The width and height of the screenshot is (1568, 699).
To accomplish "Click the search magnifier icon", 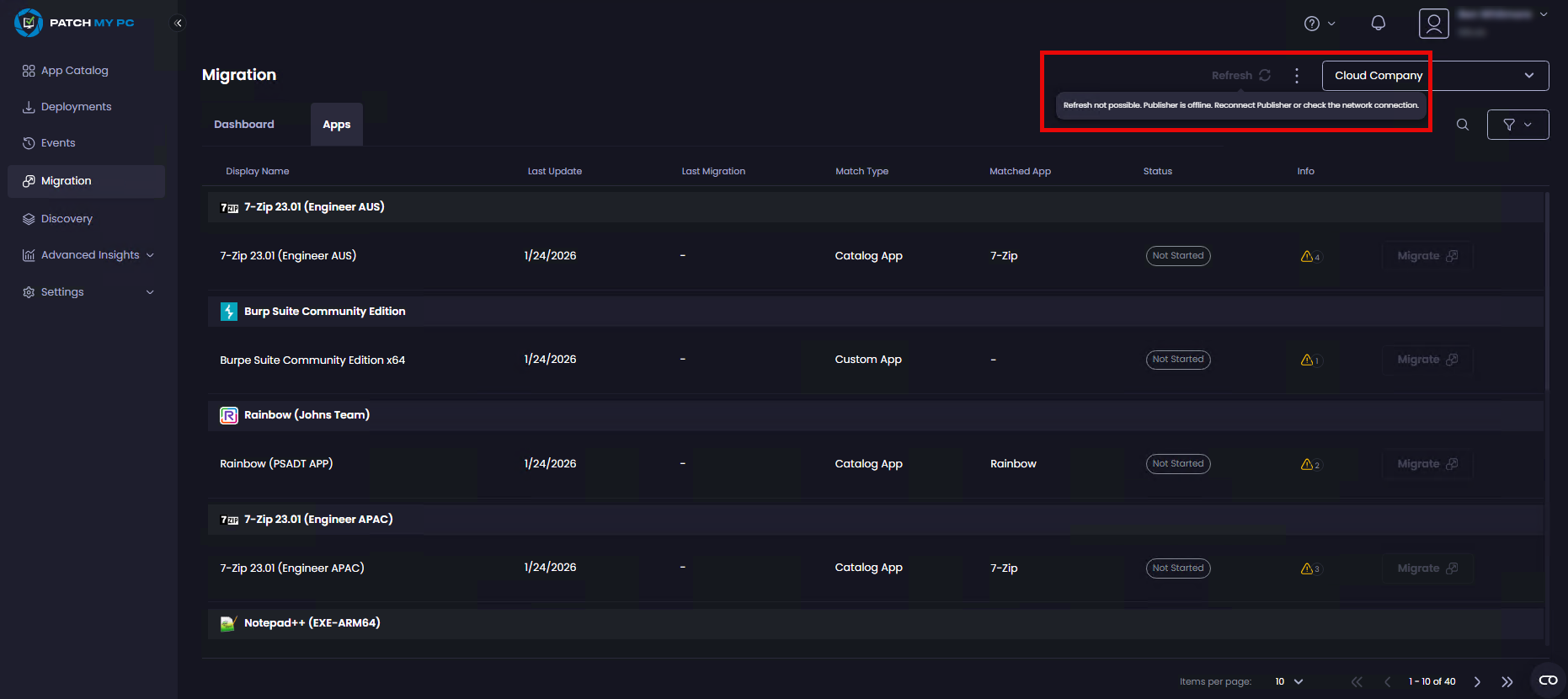I will (x=1463, y=125).
